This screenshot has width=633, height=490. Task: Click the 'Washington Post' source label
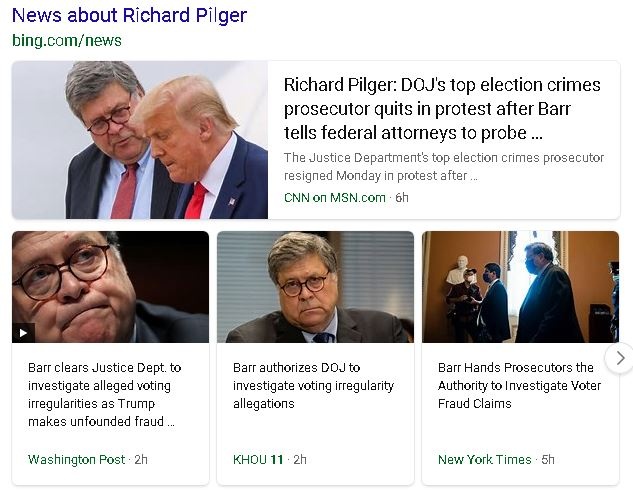(77, 459)
